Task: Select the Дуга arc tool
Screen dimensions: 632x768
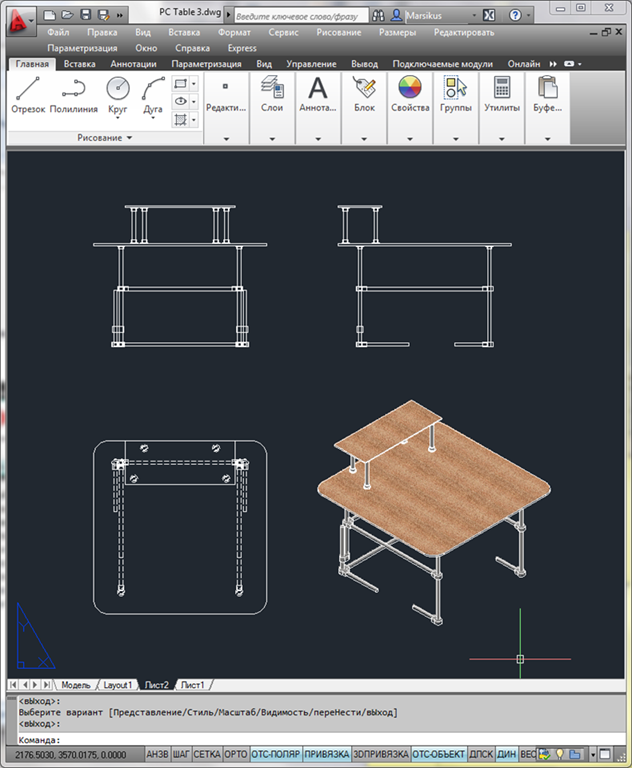Action: tap(153, 96)
